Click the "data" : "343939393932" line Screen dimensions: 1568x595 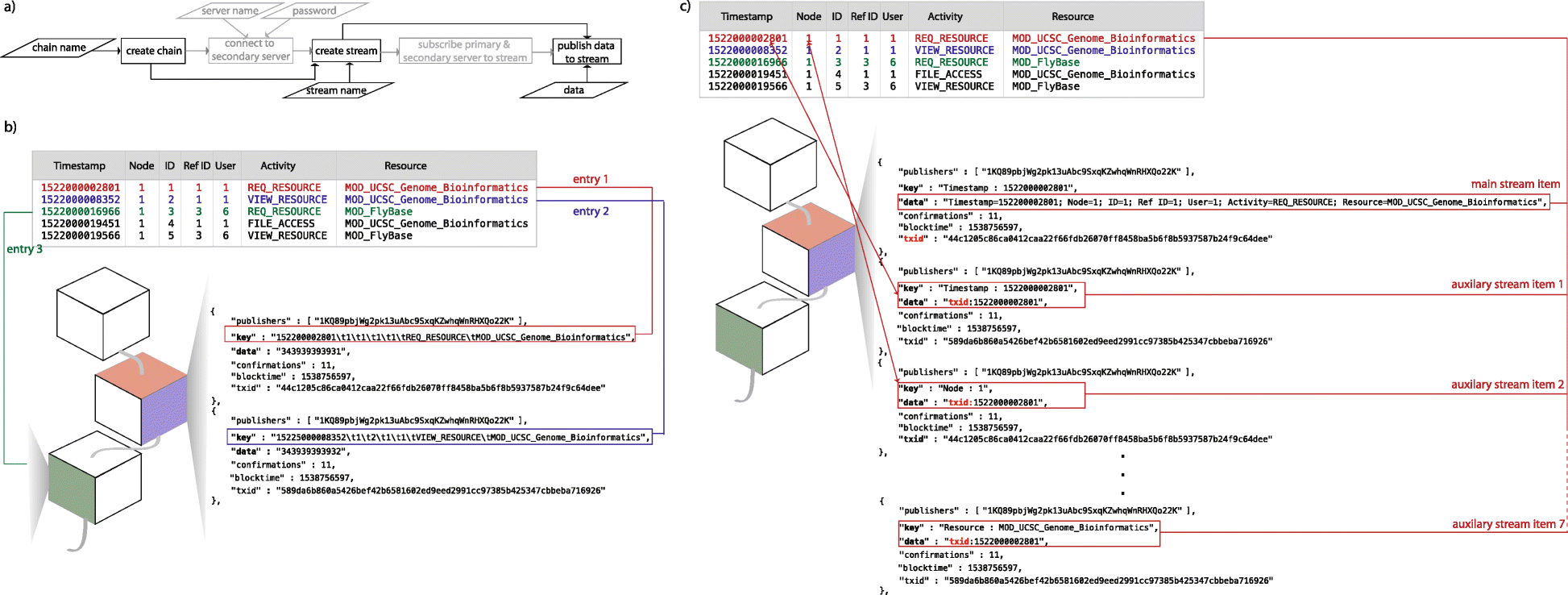(290, 451)
